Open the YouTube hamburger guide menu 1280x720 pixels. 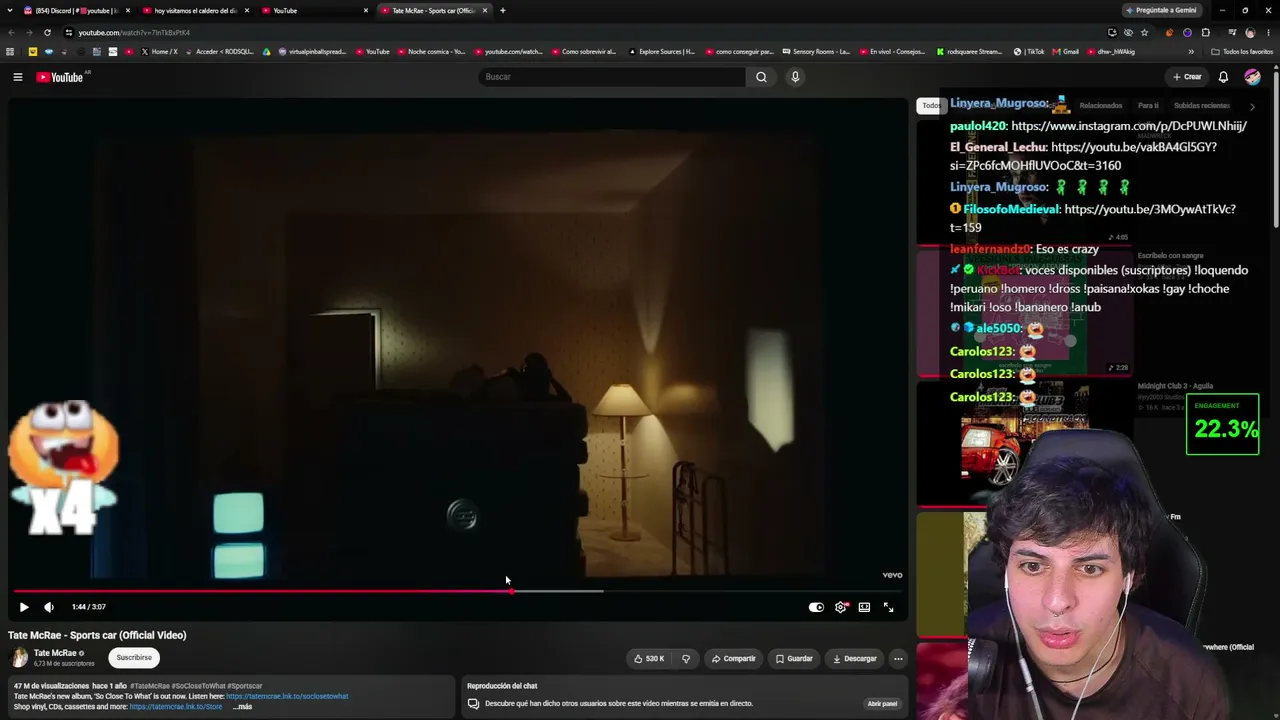point(18,77)
